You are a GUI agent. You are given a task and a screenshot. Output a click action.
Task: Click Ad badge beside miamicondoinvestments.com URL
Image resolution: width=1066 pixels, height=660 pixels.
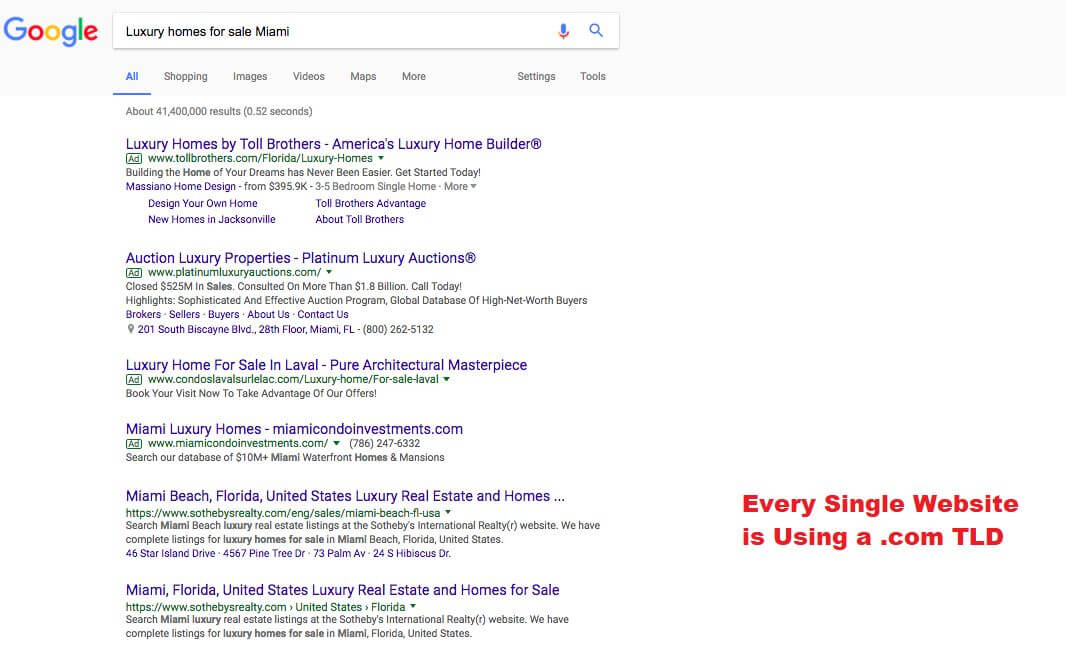[134, 443]
